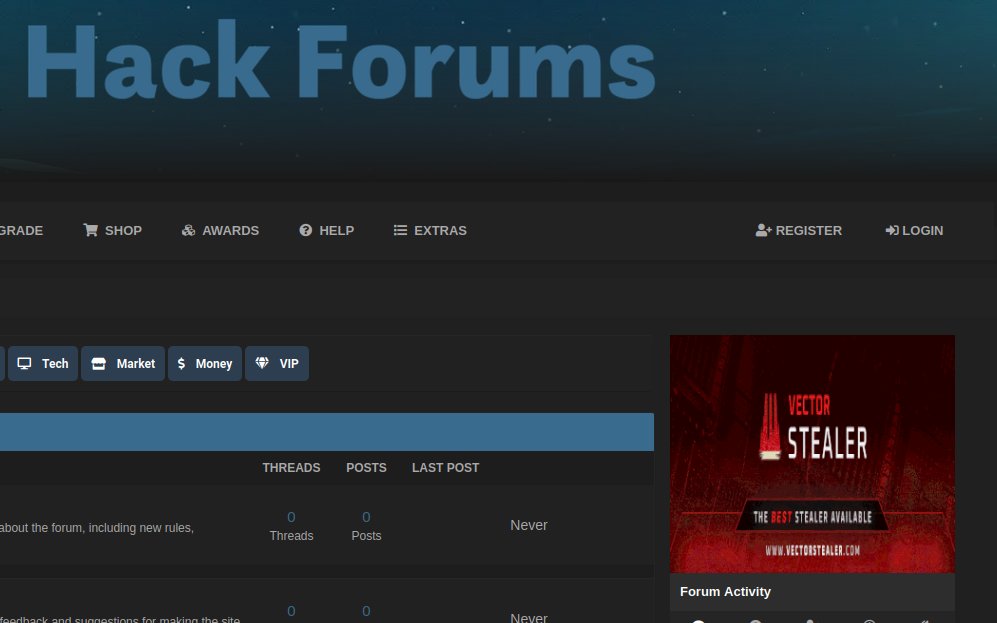This screenshot has height=623, width=997.
Task: Switch to the Tech category tab
Action: pyautogui.click(x=43, y=364)
